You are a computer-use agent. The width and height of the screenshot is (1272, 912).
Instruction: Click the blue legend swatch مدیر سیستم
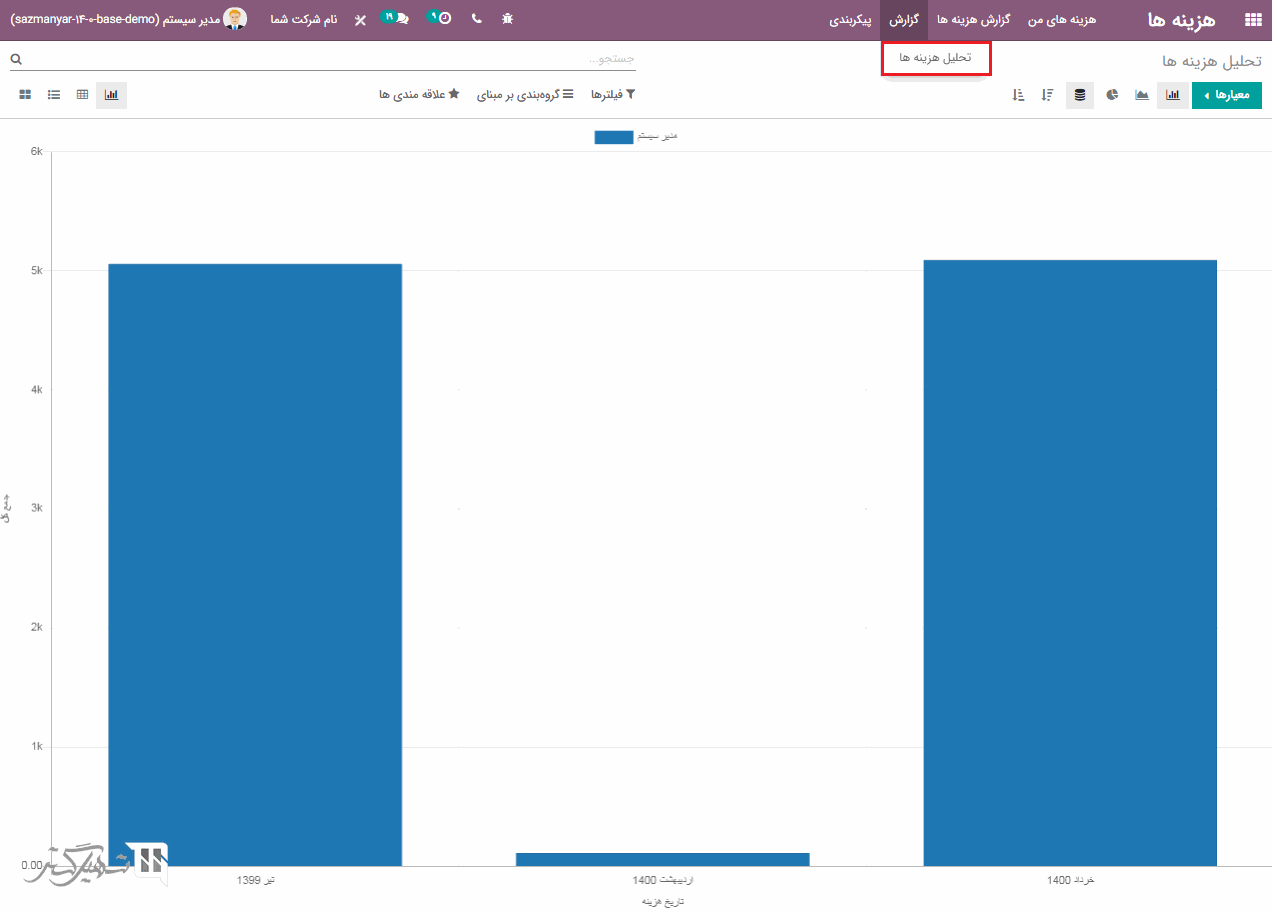click(613, 137)
